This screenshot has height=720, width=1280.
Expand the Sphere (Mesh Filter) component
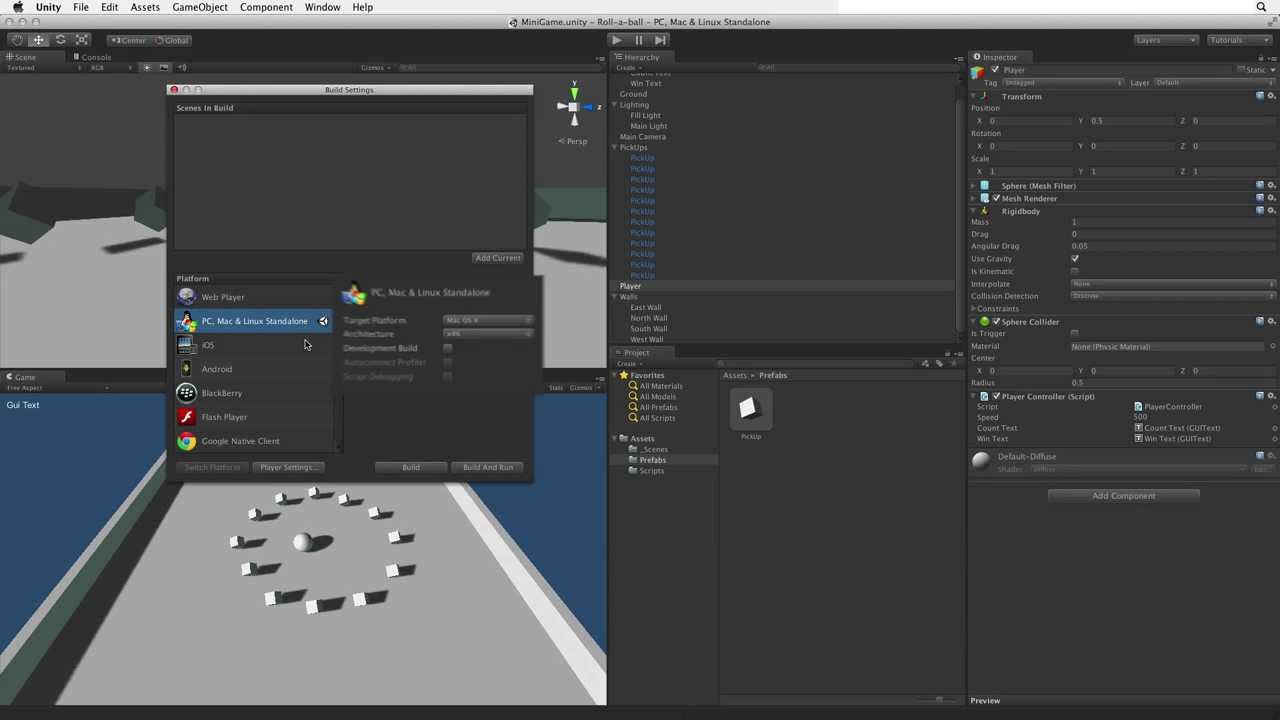coord(974,186)
